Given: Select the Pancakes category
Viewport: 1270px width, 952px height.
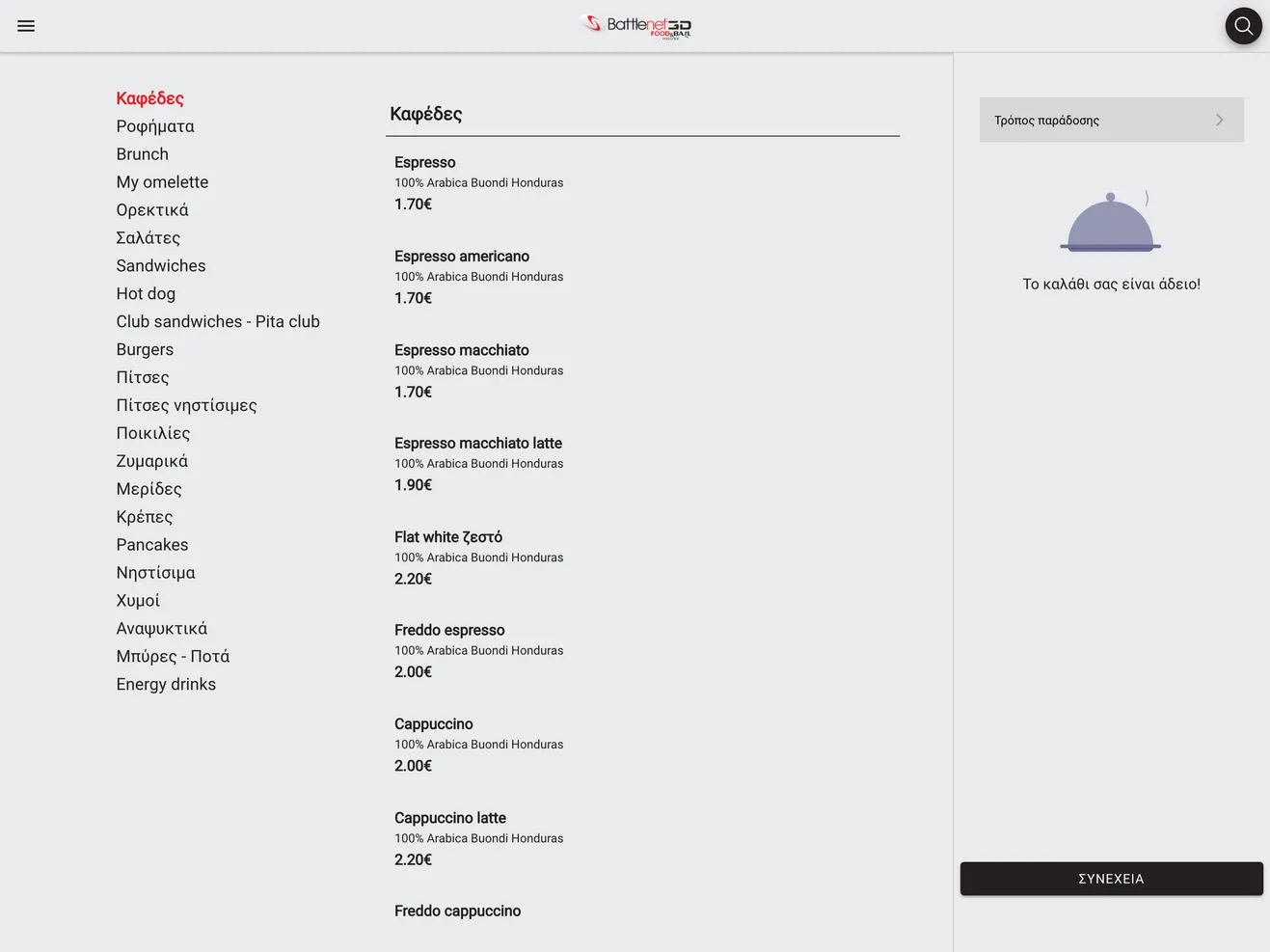Looking at the screenshot, I should (x=152, y=546).
